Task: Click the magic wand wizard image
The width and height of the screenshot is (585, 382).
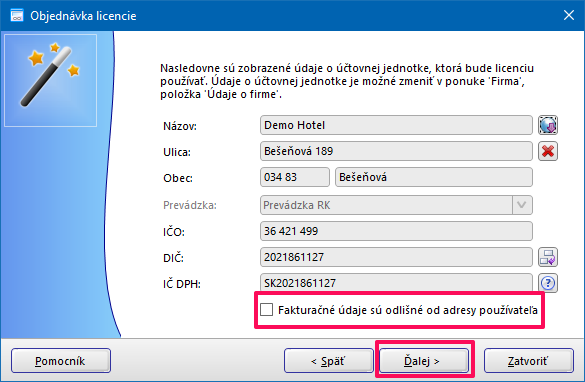Action: pos(50,80)
